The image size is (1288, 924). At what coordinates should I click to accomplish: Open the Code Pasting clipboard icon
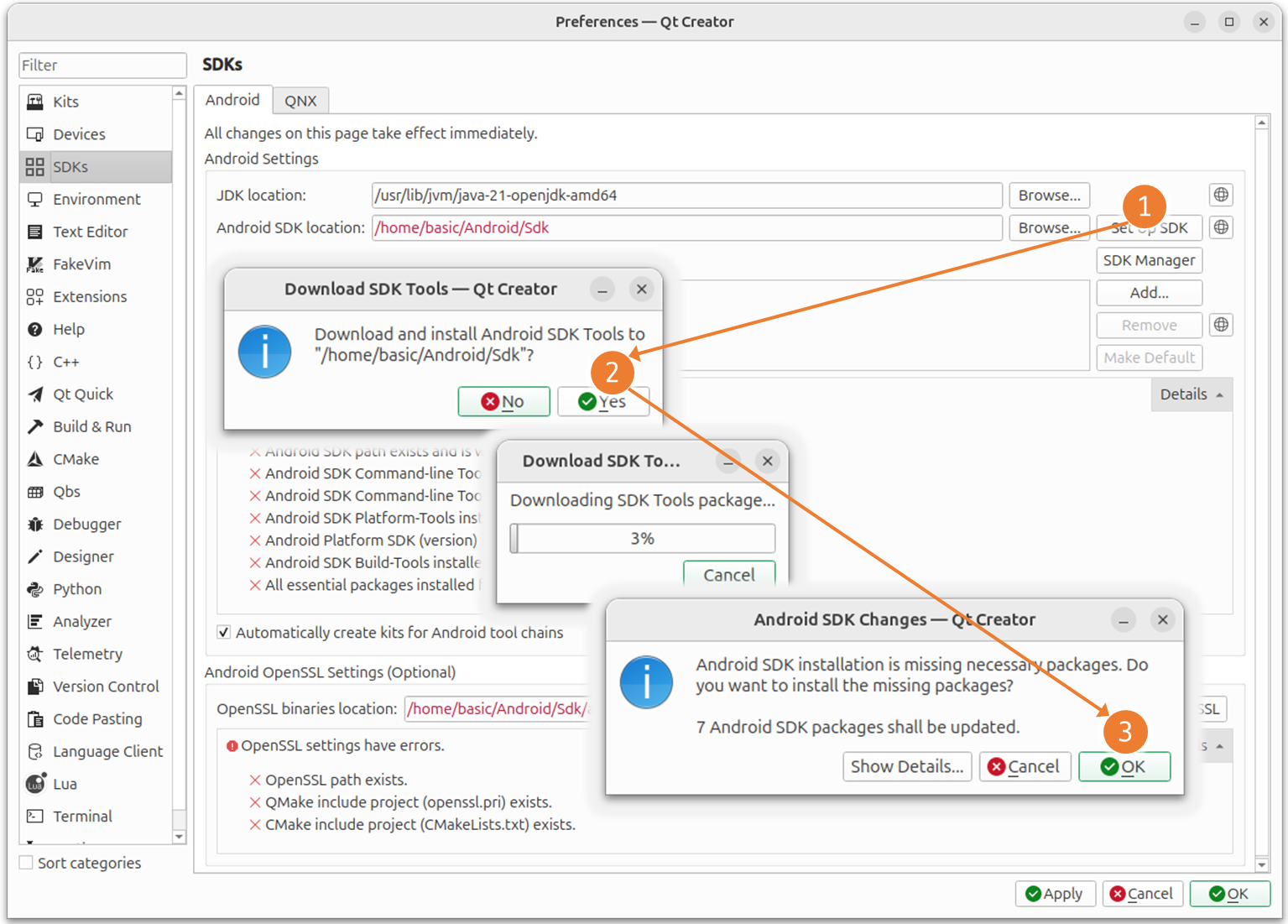[34, 719]
